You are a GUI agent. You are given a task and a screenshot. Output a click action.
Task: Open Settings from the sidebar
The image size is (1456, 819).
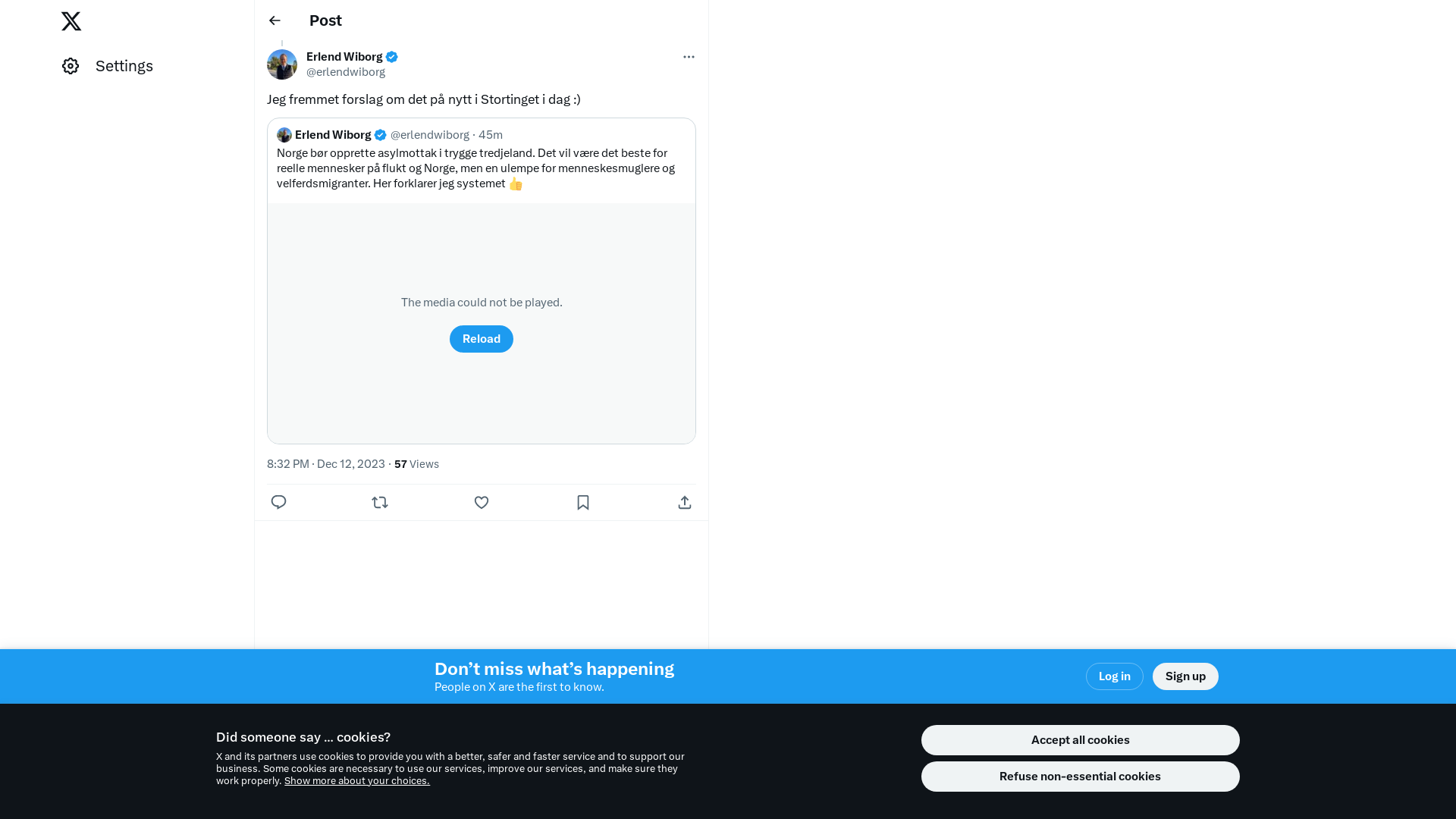coord(108,66)
